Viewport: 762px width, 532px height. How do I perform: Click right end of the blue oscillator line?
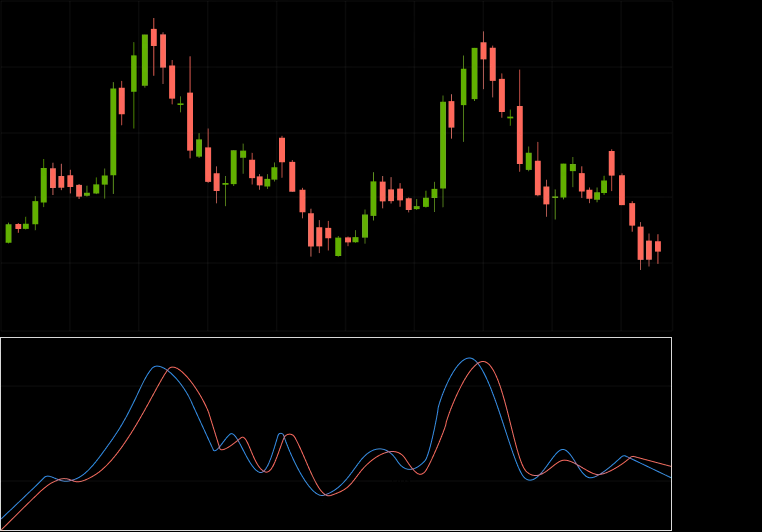click(x=670, y=478)
